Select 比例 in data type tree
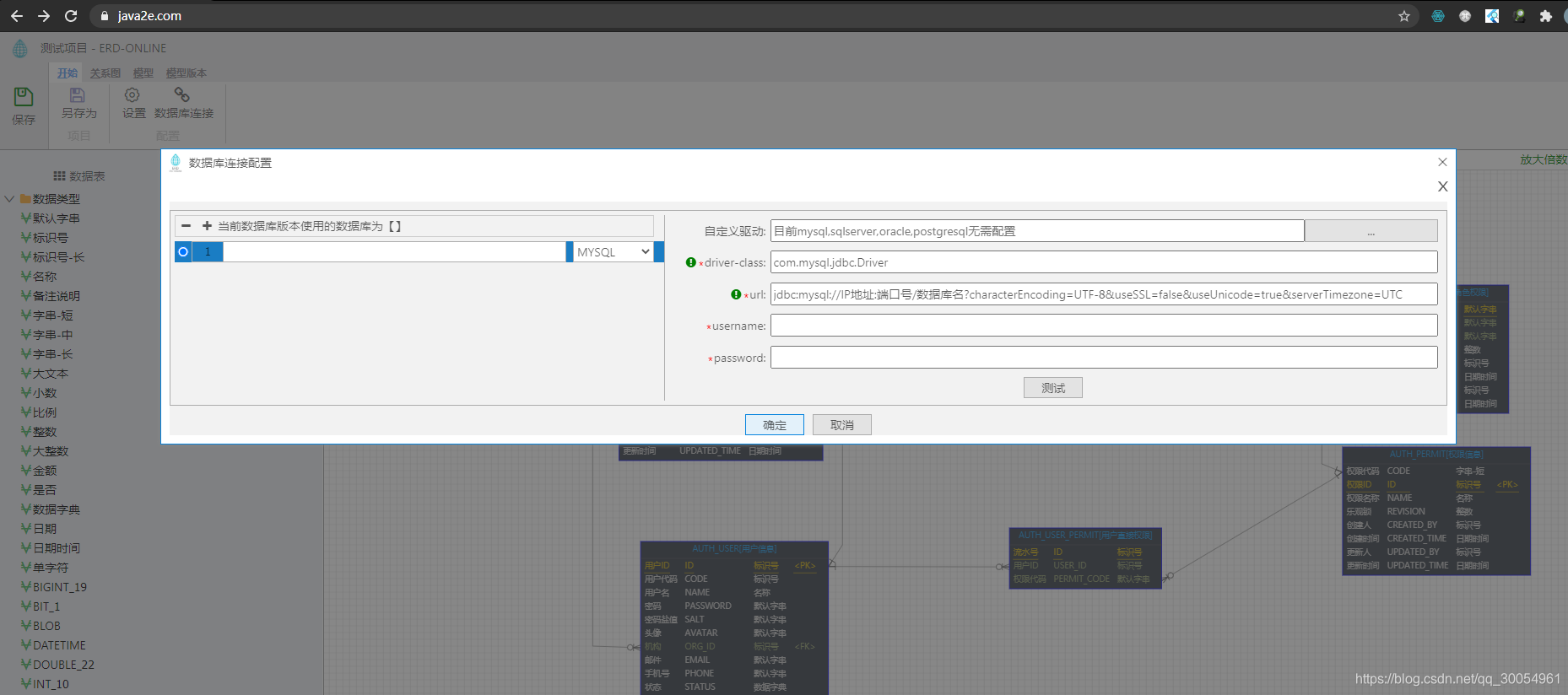Image resolution: width=1568 pixels, height=695 pixels. [45, 412]
